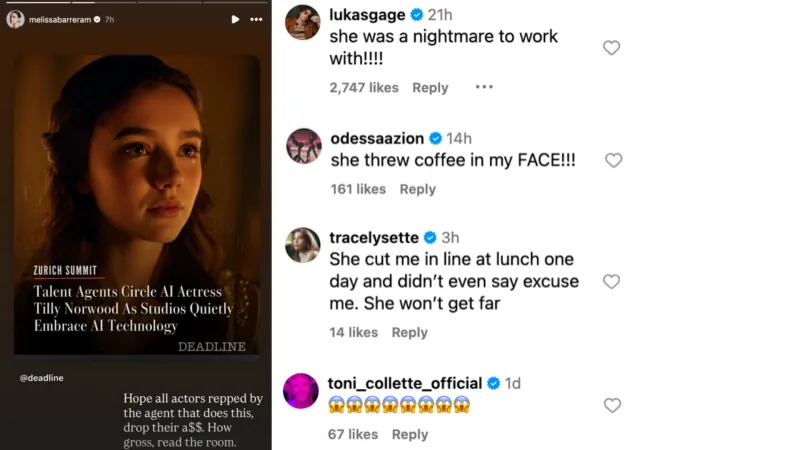This screenshot has width=800, height=450.
Task: Tap heart on tracelysette's comment
Action: click(611, 282)
